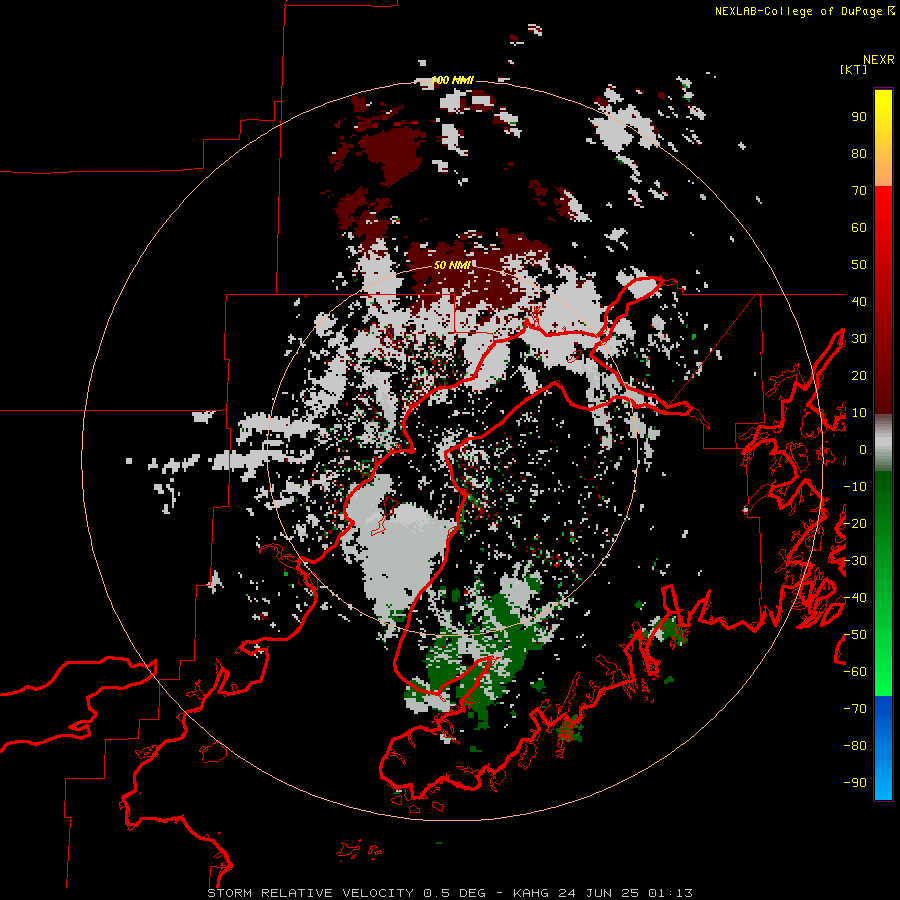
Task: Click the -40 value on velocity scale
Action: click(x=855, y=598)
